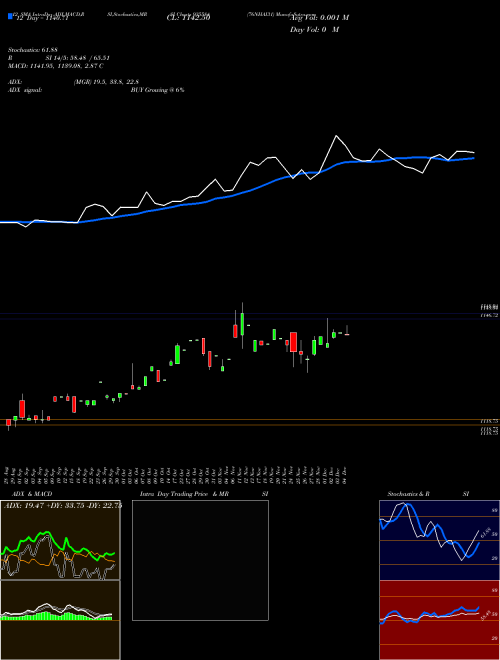Click the 'Day Vol: 0 M' label
500x660 pixels.
coord(314,29)
